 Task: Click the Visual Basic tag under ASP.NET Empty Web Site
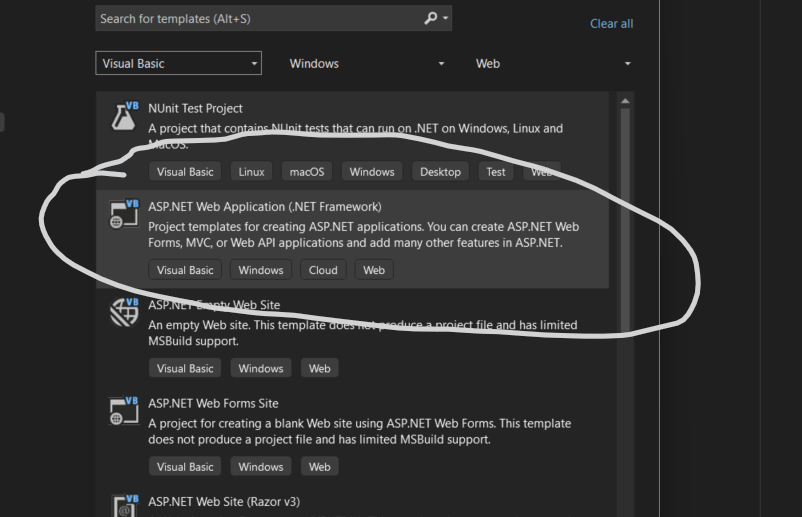coord(185,368)
